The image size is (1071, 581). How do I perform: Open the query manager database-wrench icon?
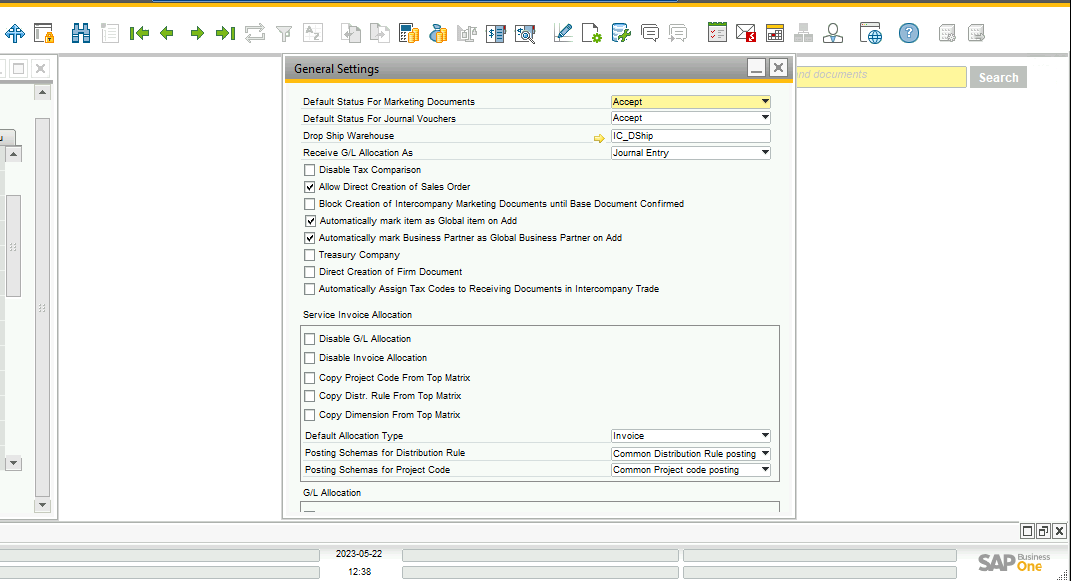pos(621,33)
